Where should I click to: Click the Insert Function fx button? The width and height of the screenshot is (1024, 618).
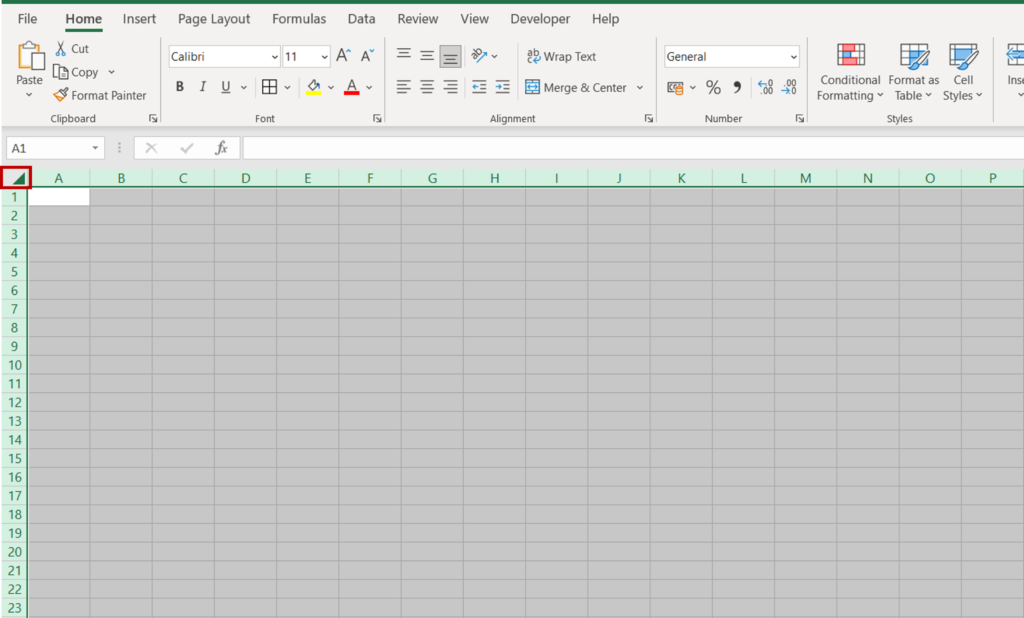pos(221,148)
